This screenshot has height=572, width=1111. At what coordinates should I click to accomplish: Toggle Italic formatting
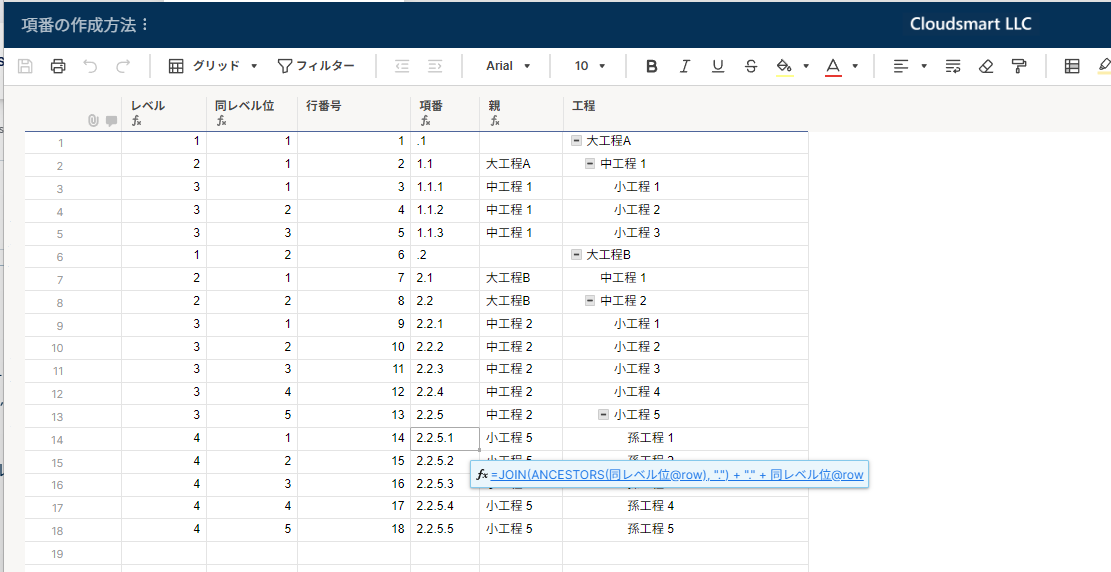click(684, 66)
